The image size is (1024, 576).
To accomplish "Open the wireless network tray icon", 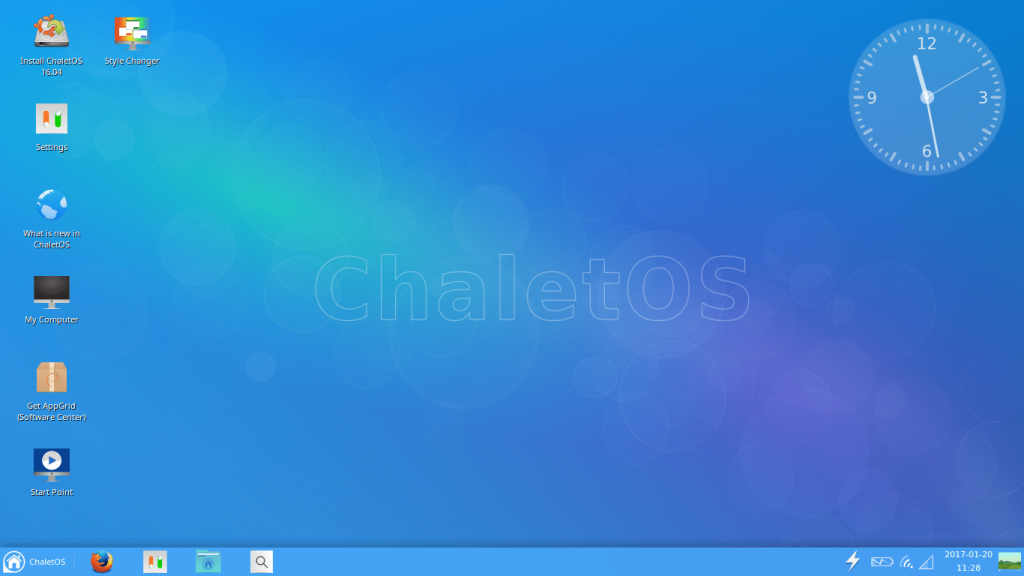I will tap(906, 562).
